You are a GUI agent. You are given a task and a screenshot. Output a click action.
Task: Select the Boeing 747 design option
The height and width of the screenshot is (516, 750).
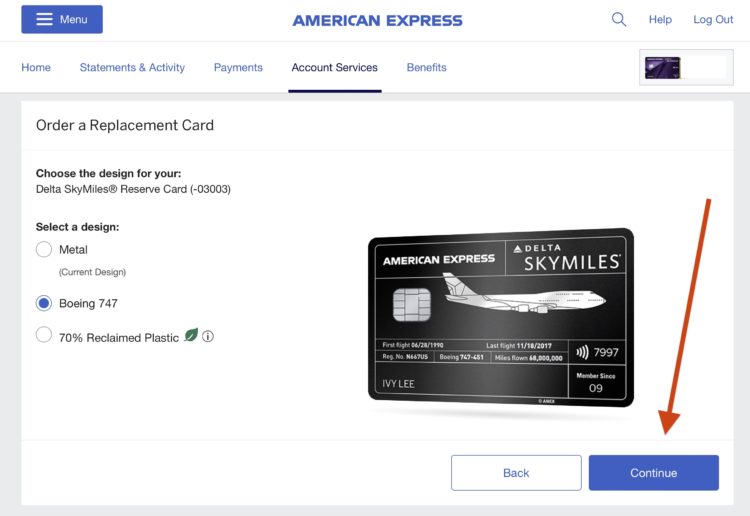44,303
